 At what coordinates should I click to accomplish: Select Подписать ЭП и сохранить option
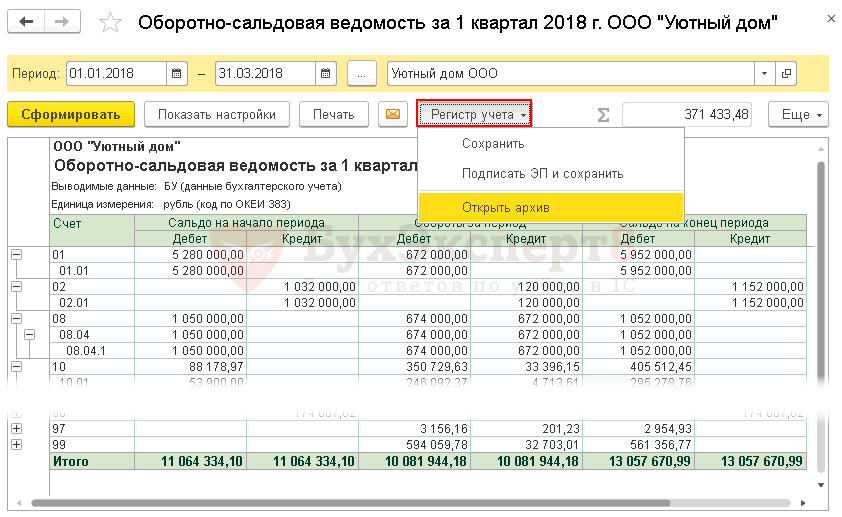coord(542,173)
